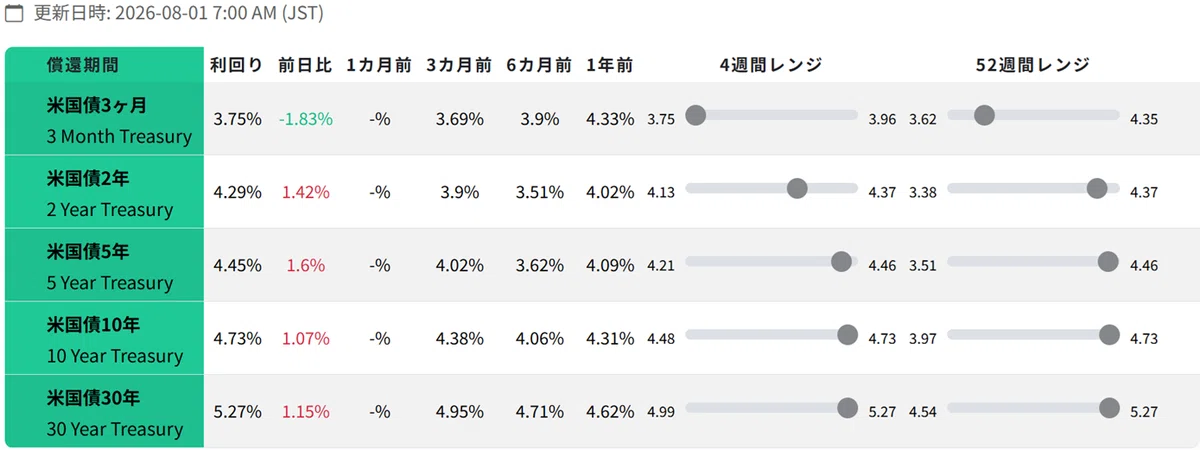
Task: Click the 償還期間 column header
Action: [83, 65]
